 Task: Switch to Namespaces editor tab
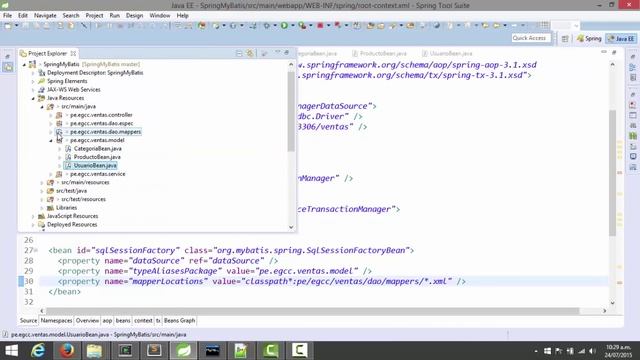56,320
